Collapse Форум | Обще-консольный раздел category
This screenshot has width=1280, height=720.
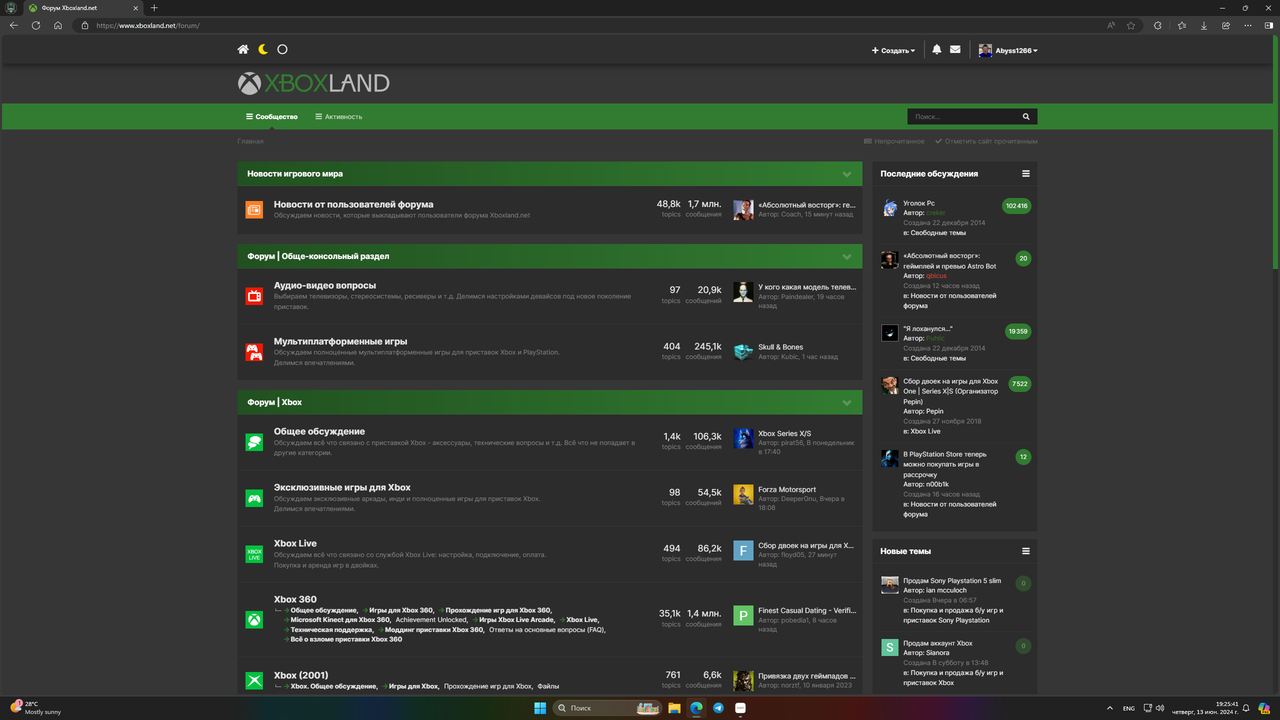(x=847, y=256)
